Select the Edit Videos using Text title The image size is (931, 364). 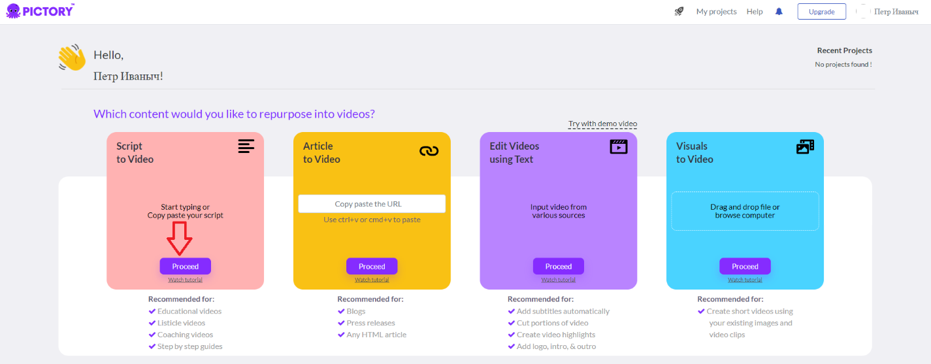point(514,153)
